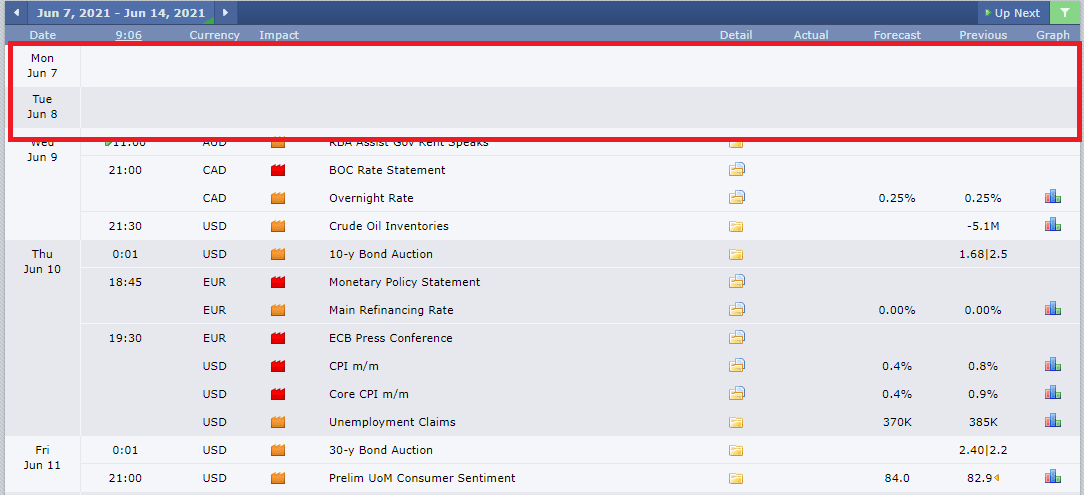Image resolution: width=1084 pixels, height=495 pixels.
Task: Click the red impact icon for Core CPI m/m
Action: [278, 394]
